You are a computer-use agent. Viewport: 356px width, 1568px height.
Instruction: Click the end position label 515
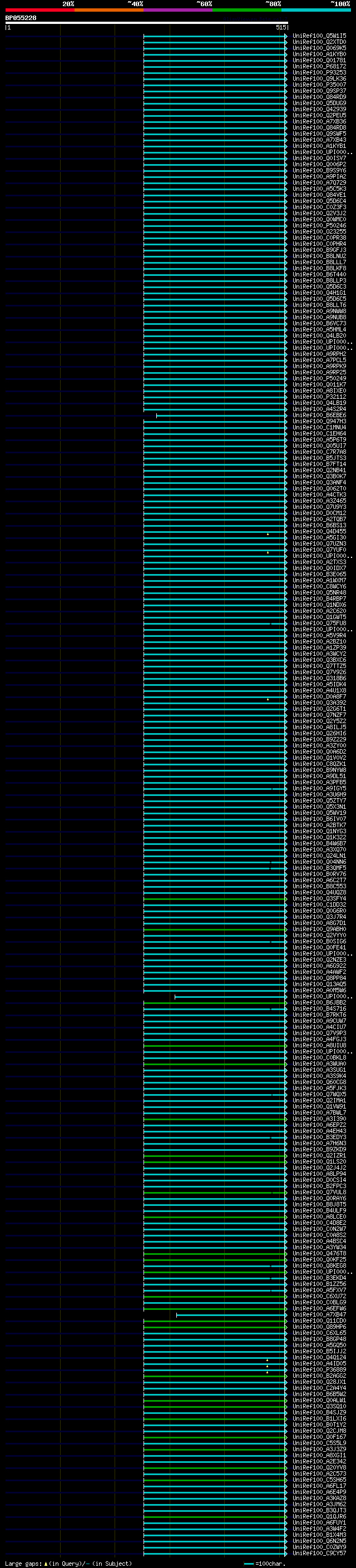[280, 27]
